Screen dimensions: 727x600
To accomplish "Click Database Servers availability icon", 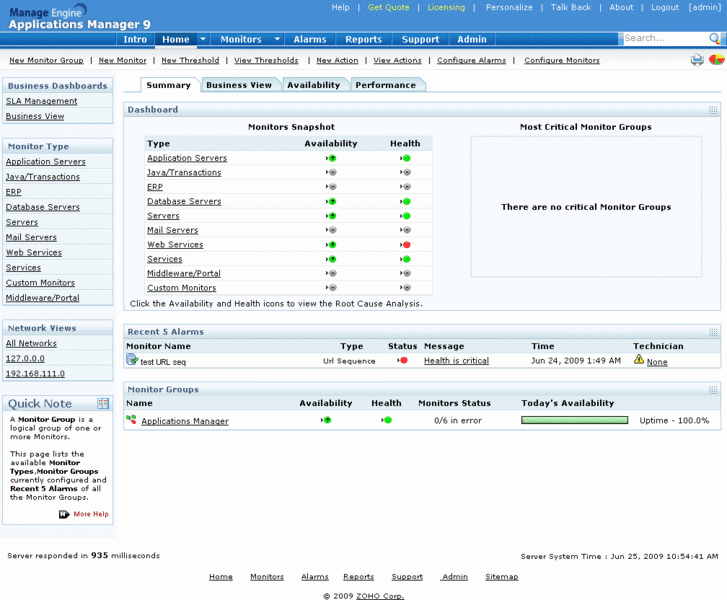I will pos(331,201).
